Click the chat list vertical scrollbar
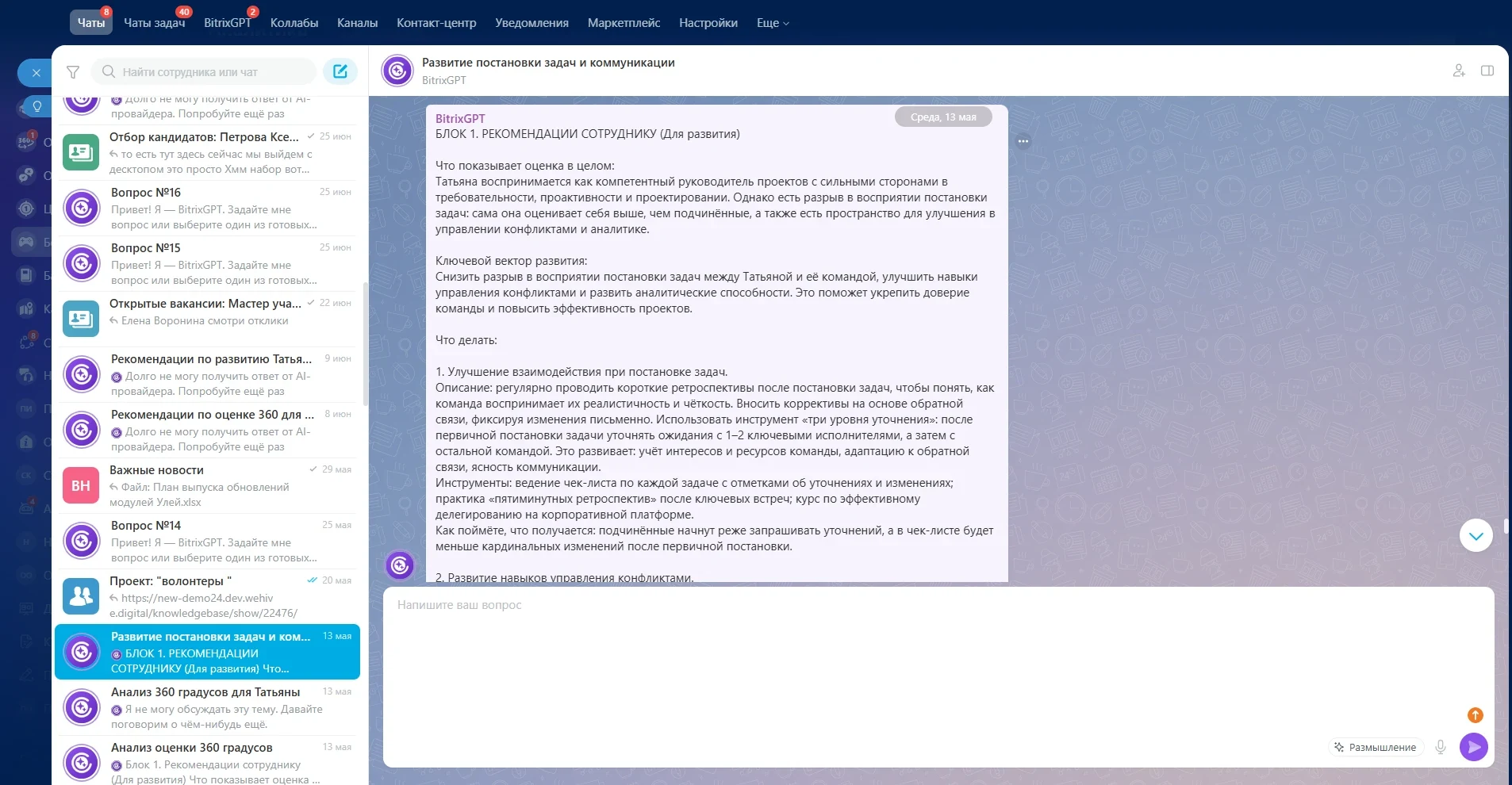The image size is (1512, 785). pyautogui.click(x=365, y=343)
